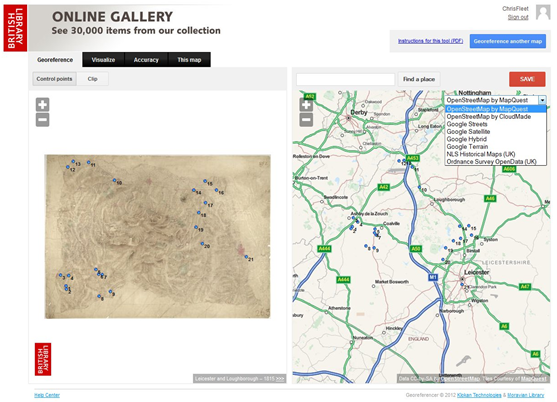Viewport: 557px width, 402px height.
Task: Choose OpenStreetMap by MapQuest option
Action: click(496, 109)
